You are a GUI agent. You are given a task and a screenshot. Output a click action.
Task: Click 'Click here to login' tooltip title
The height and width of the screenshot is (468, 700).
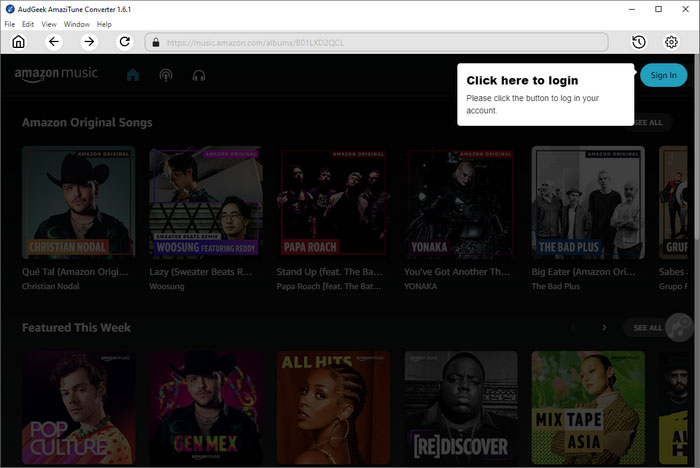pos(522,80)
